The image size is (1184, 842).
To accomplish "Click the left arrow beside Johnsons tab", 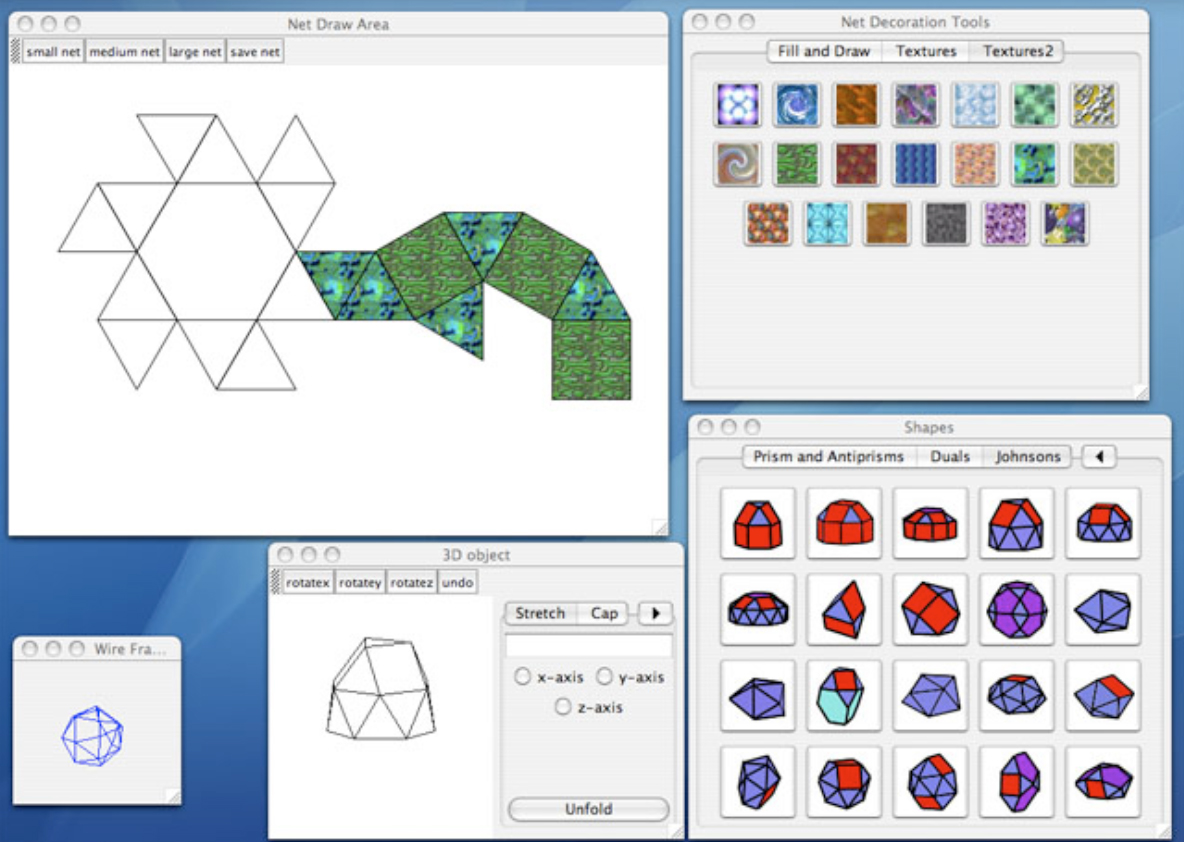I will coord(1099,457).
